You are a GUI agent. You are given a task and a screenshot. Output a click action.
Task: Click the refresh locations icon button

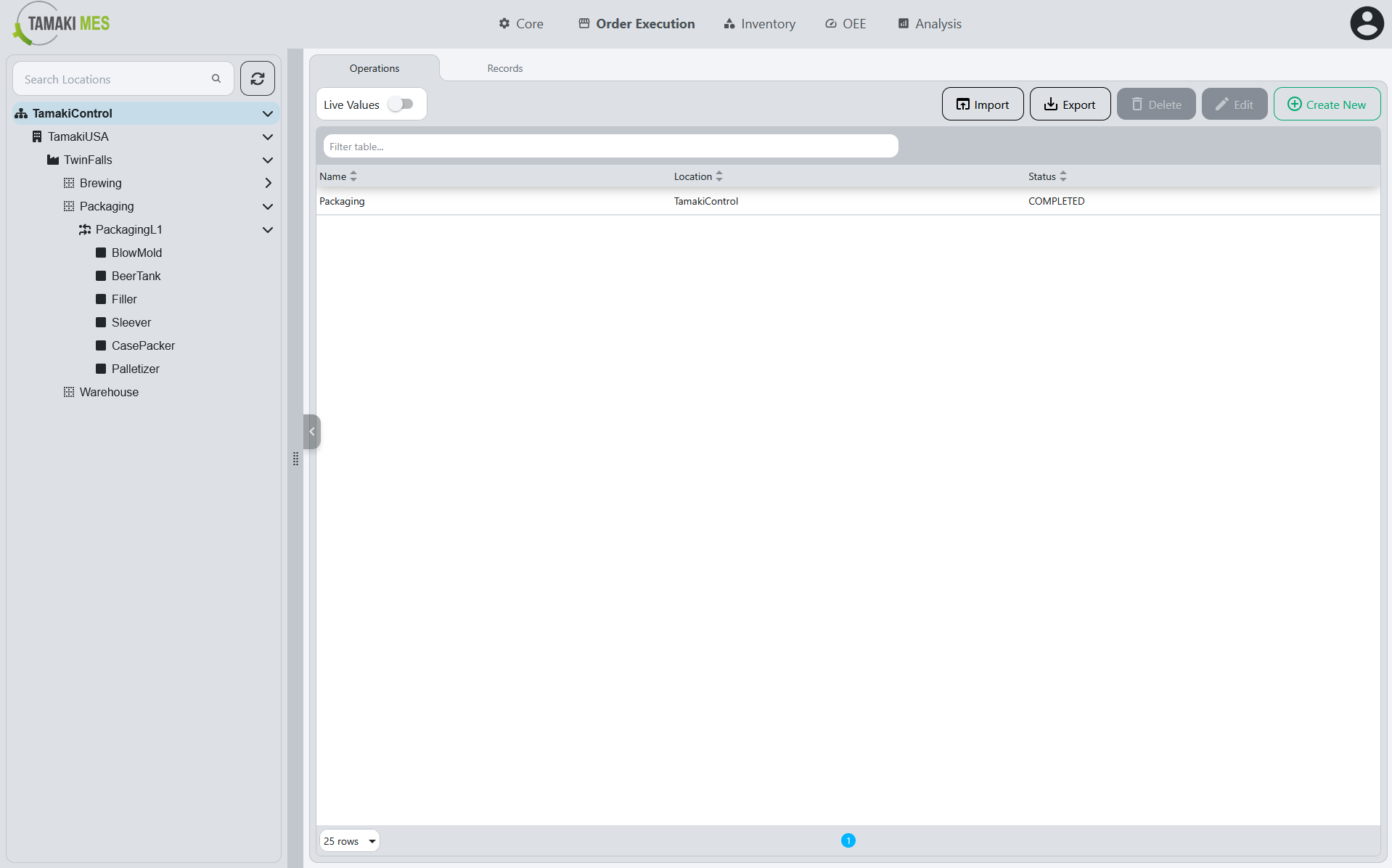tap(258, 78)
